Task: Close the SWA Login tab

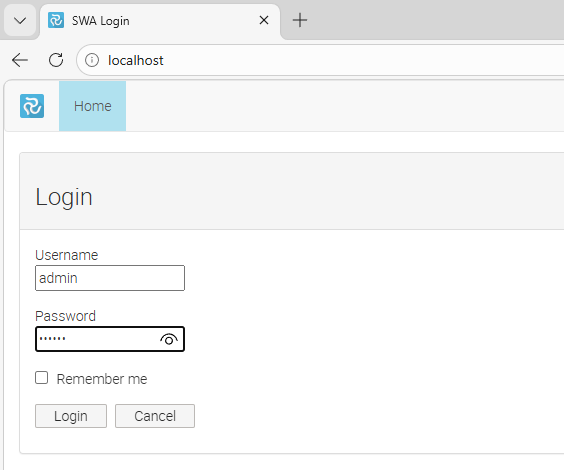Action: click(x=264, y=20)
